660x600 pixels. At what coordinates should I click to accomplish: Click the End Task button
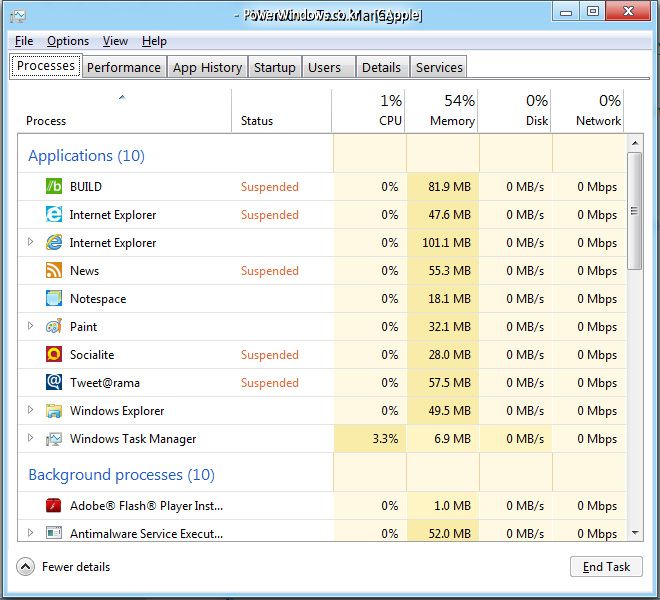pos(606,567)
